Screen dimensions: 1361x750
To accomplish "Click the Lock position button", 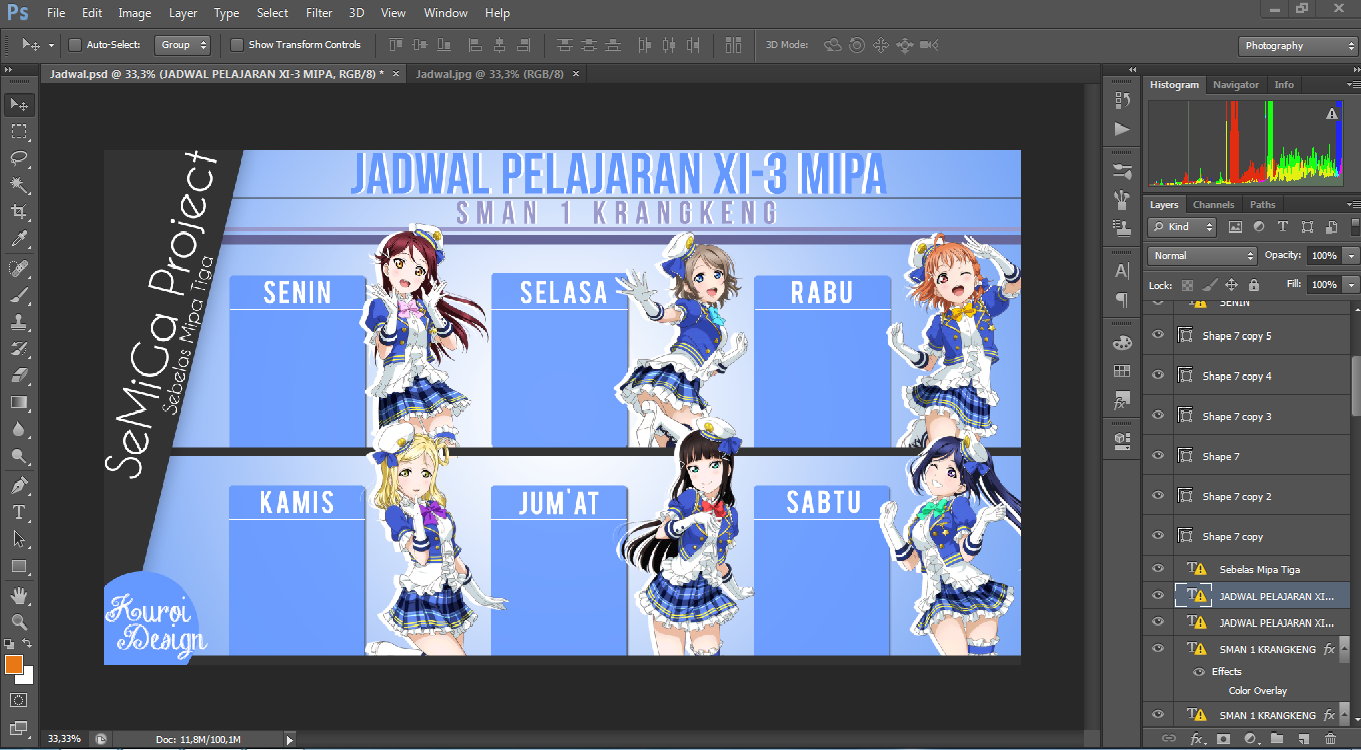I will pos(1232,285).
